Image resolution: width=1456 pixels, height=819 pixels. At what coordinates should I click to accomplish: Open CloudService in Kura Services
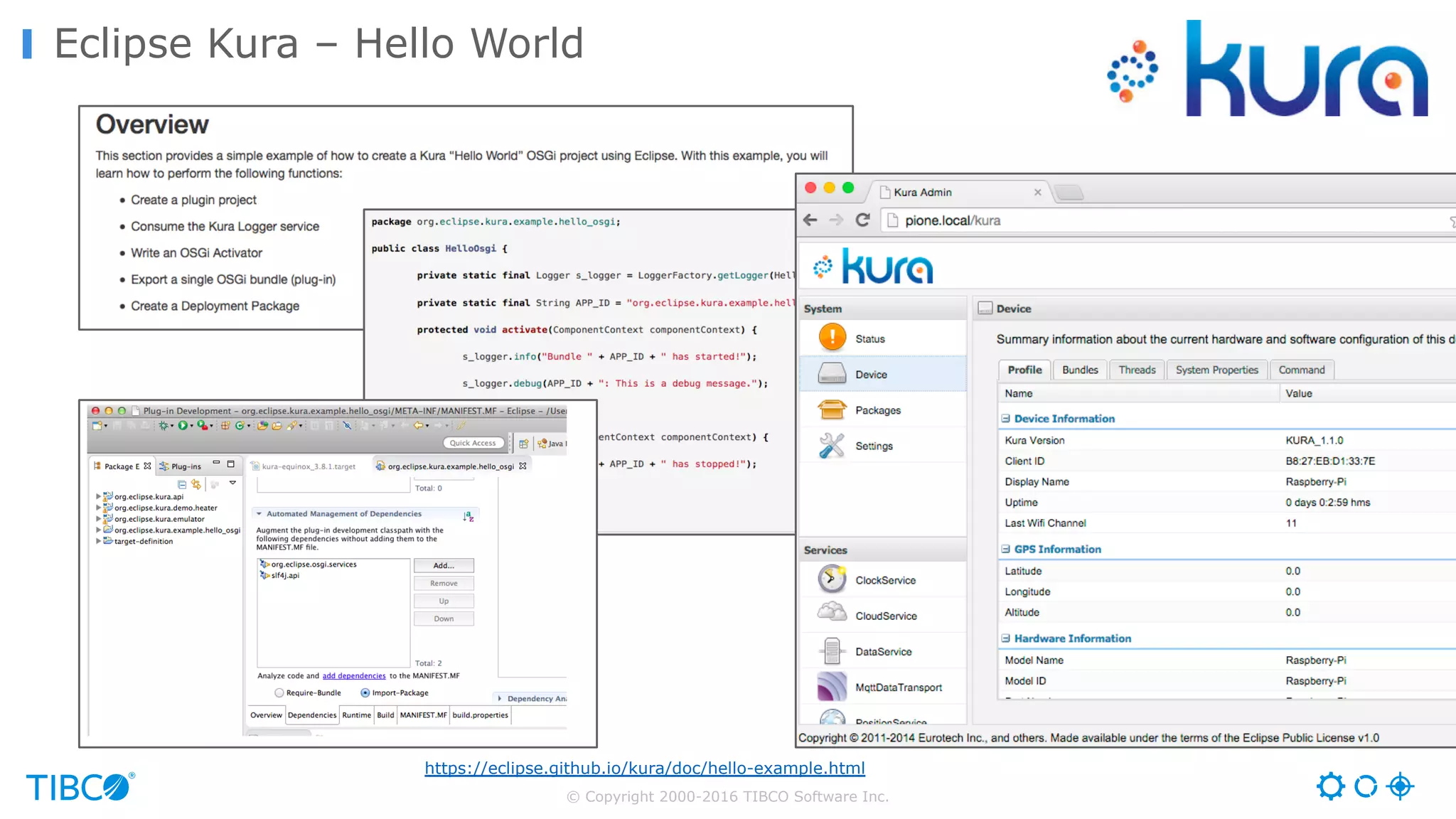coord(882,616)
